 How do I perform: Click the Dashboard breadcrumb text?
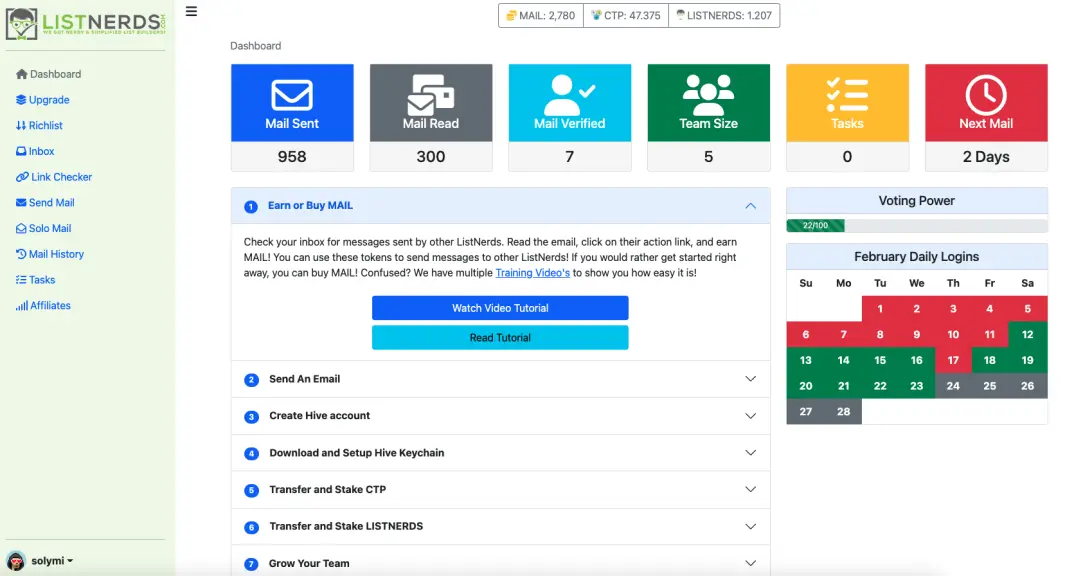coord(255,46)
